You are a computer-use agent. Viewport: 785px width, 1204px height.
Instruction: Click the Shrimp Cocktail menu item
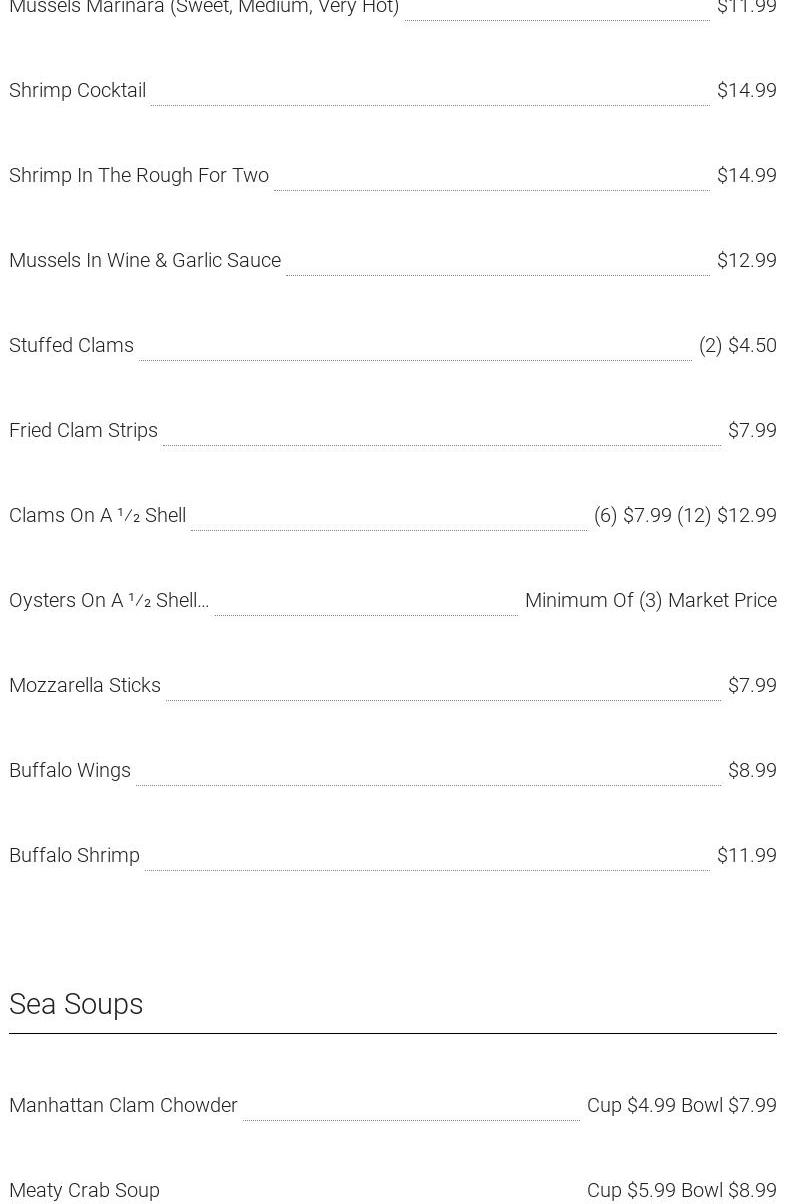tap(78, 90)
